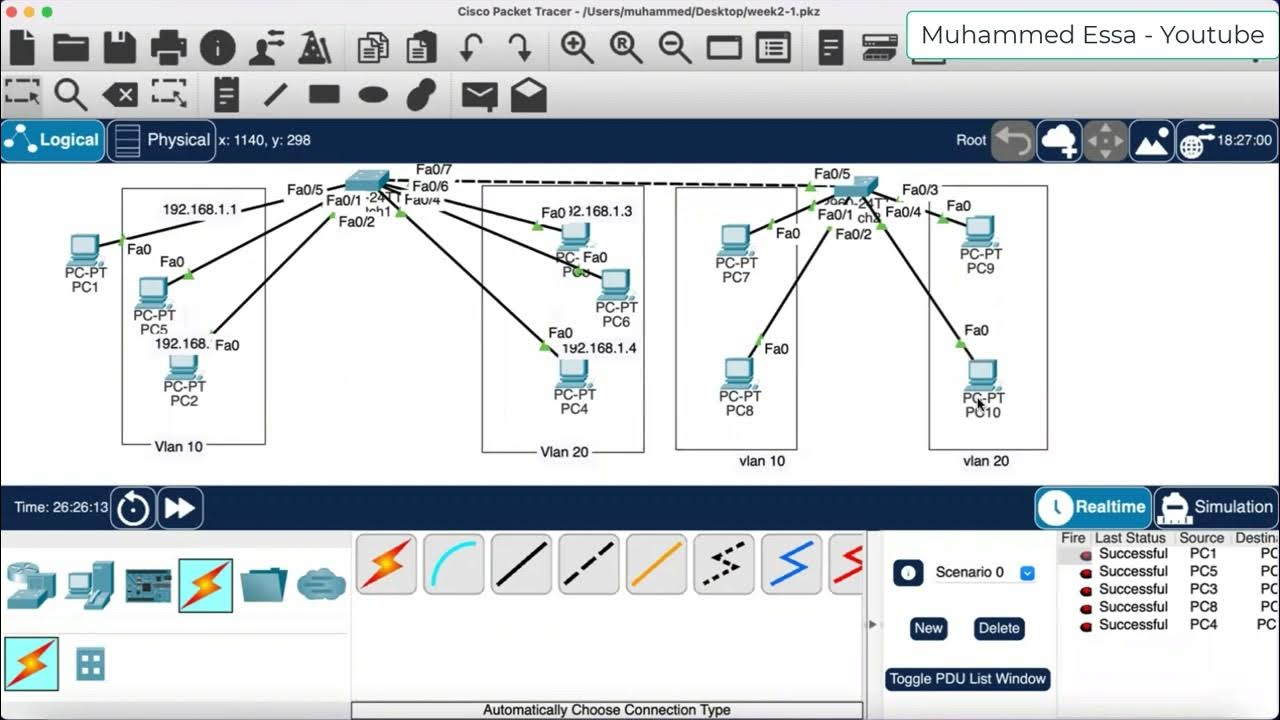The image size is (1280, 720).
Task: Open network information with the circled i icon
Action: (x=217, y=47)
